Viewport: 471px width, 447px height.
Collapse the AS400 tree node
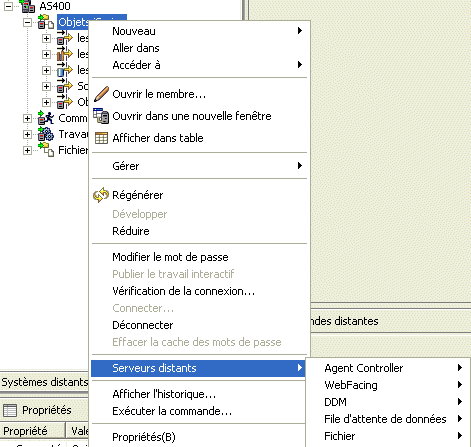point(8,6)
